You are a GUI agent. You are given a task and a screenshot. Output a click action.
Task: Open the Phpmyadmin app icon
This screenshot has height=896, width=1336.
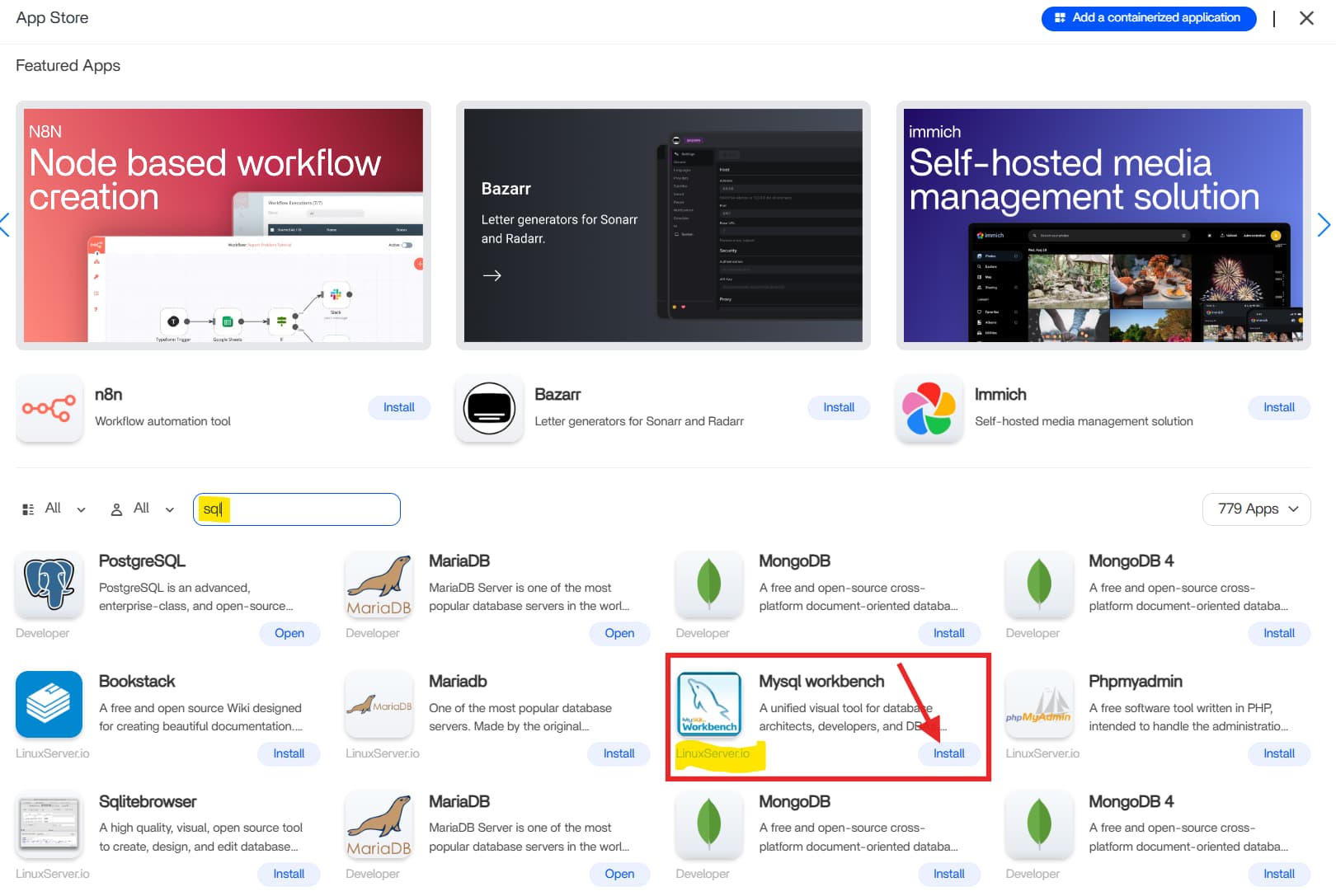1038,704
